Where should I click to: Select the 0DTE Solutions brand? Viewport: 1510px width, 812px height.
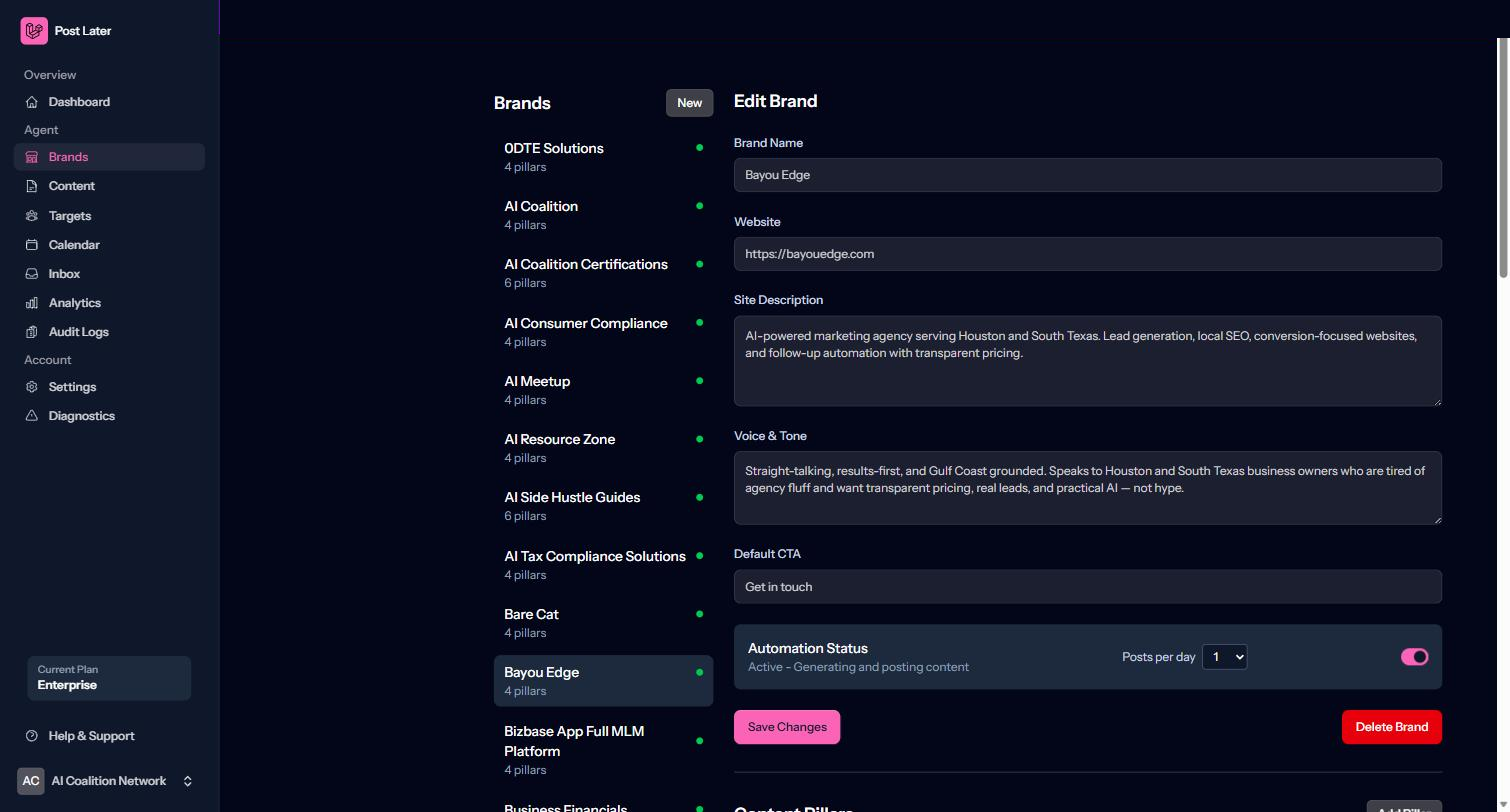[x=603, y=157]
